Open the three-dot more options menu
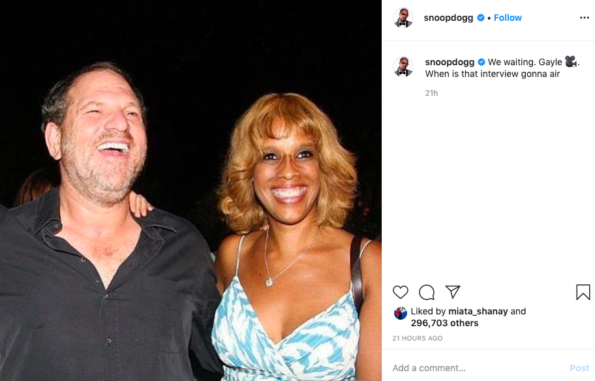Screen dimensions: 595x381 (584, 18)
